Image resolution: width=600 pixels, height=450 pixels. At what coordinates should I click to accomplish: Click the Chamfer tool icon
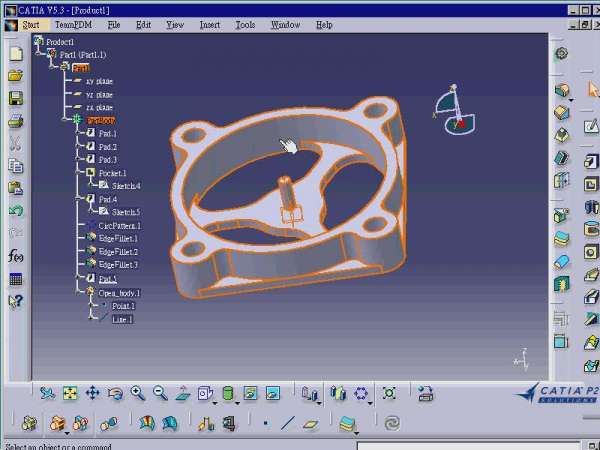[561, 112]
